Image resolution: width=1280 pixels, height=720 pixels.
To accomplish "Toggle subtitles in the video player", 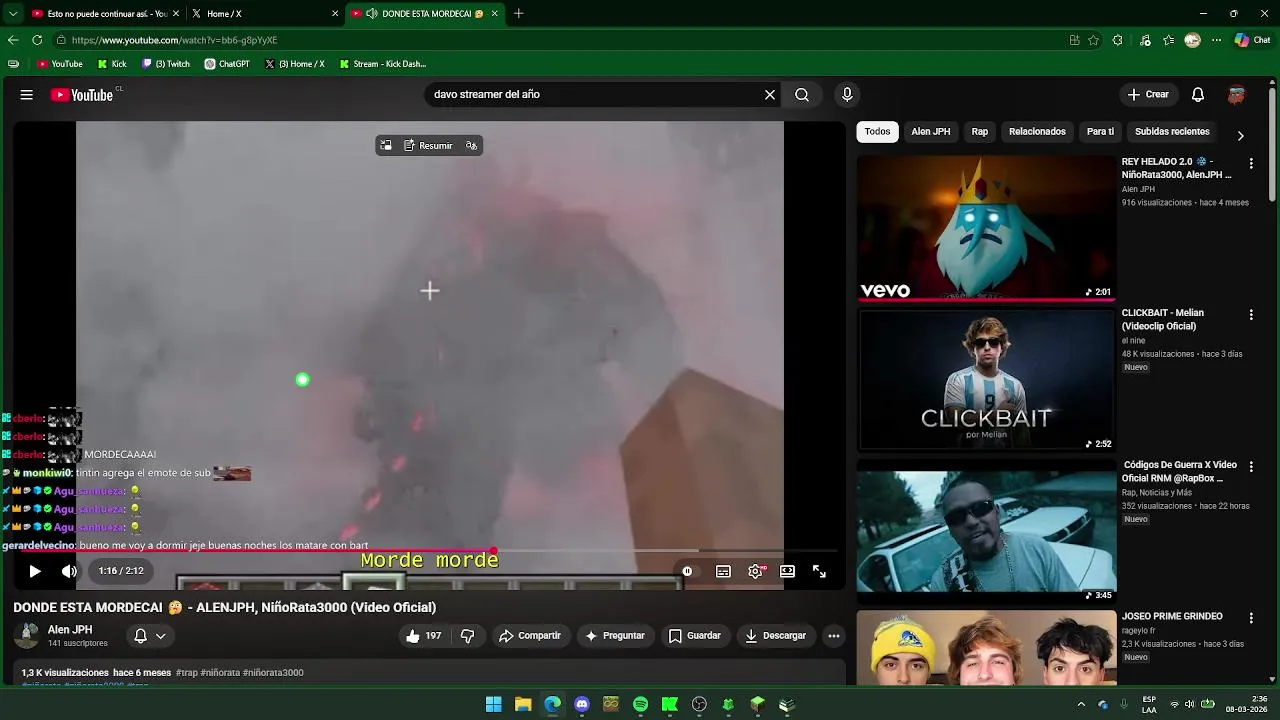I will (x=723, y=571).
